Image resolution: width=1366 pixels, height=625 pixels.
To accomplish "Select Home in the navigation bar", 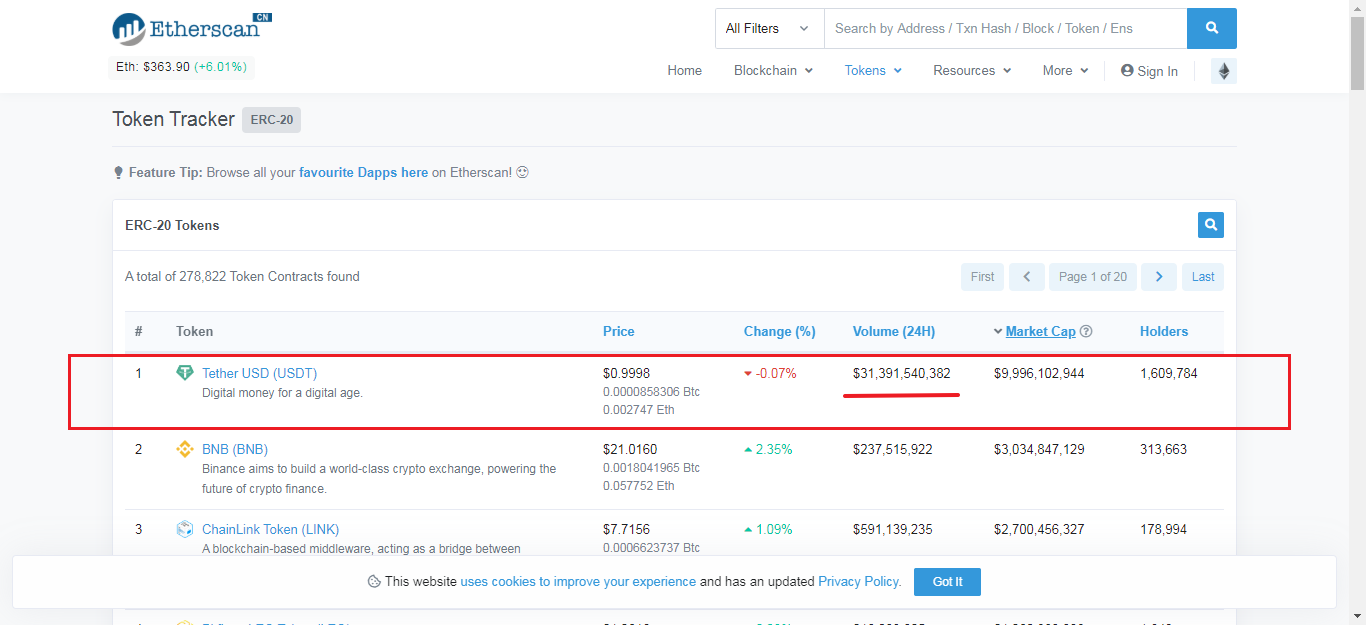I will point(684,70).
